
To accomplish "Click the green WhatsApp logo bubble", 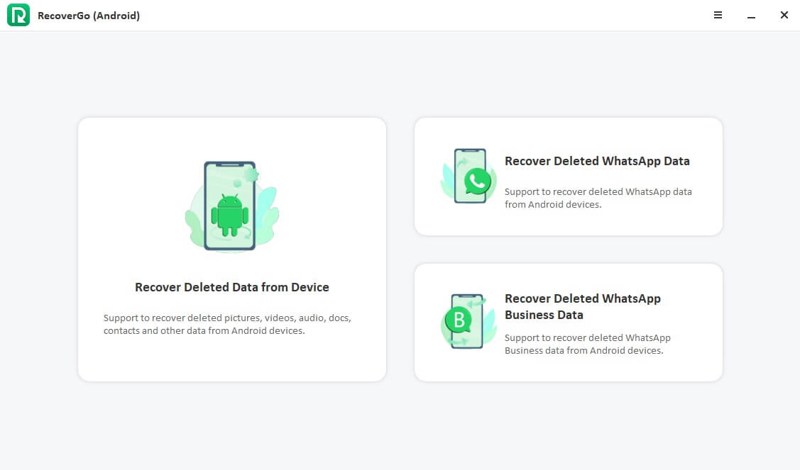I will [478, 181].
